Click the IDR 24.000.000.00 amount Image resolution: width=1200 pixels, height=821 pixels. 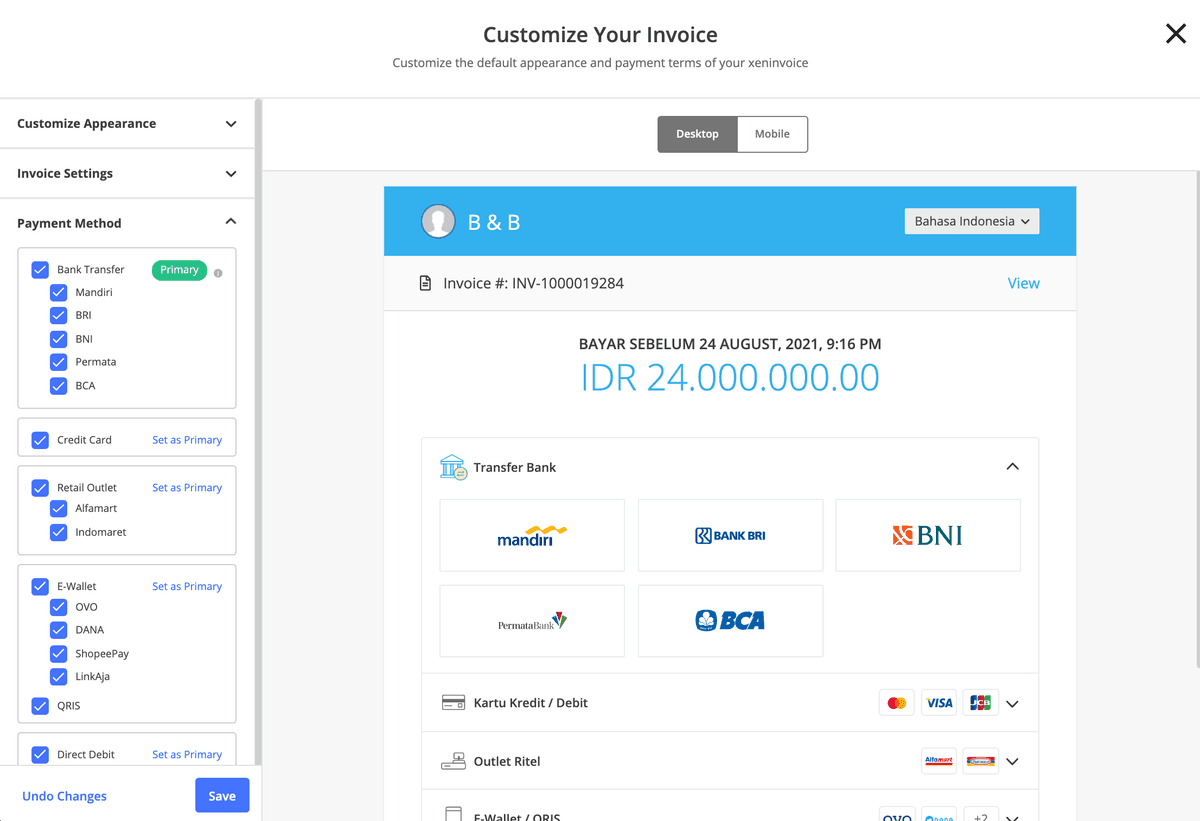(x=730, y=378)
